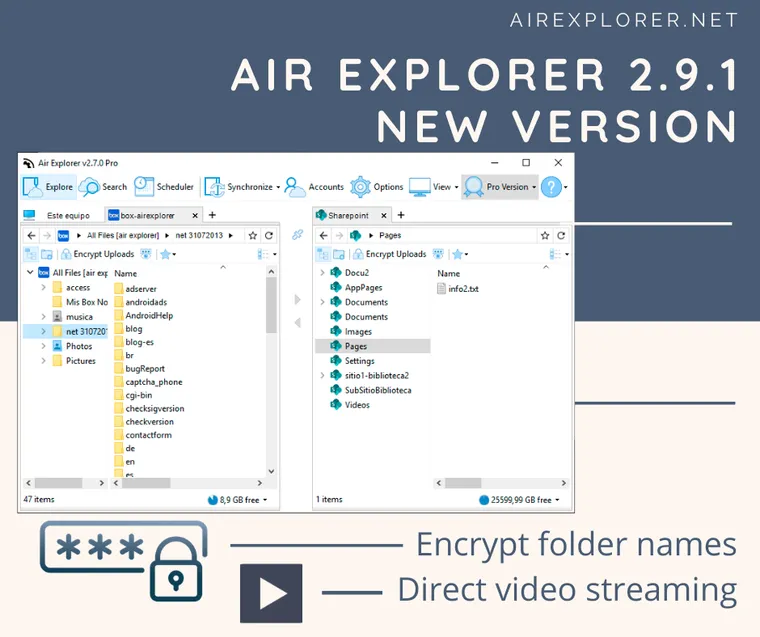Go forward in the right pane
This screenshot has width=760, height=637.
coord(339,236)
